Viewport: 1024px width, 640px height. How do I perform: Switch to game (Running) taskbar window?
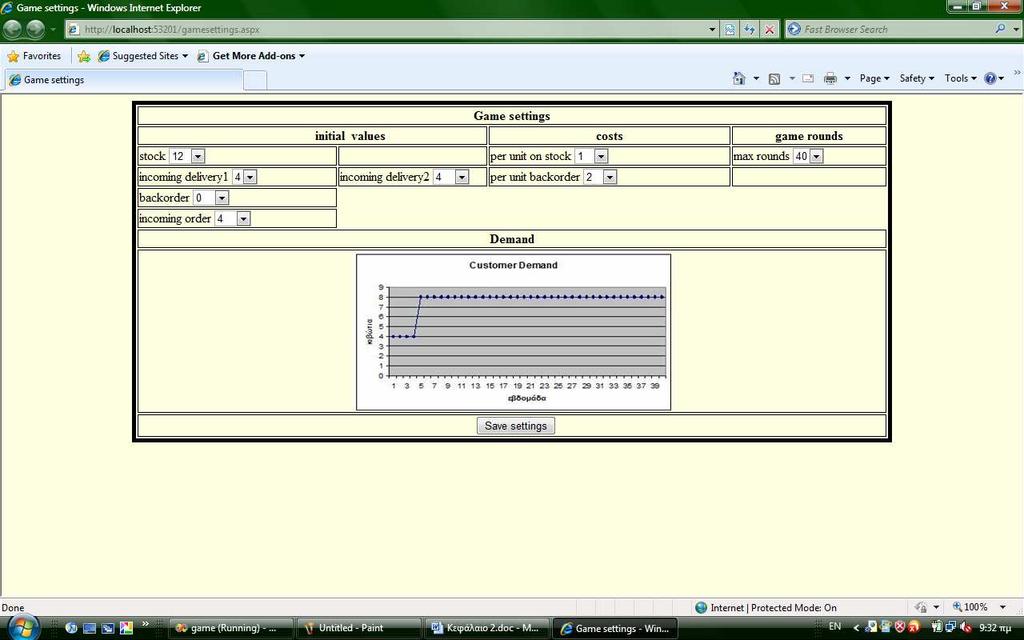point(230,628)
